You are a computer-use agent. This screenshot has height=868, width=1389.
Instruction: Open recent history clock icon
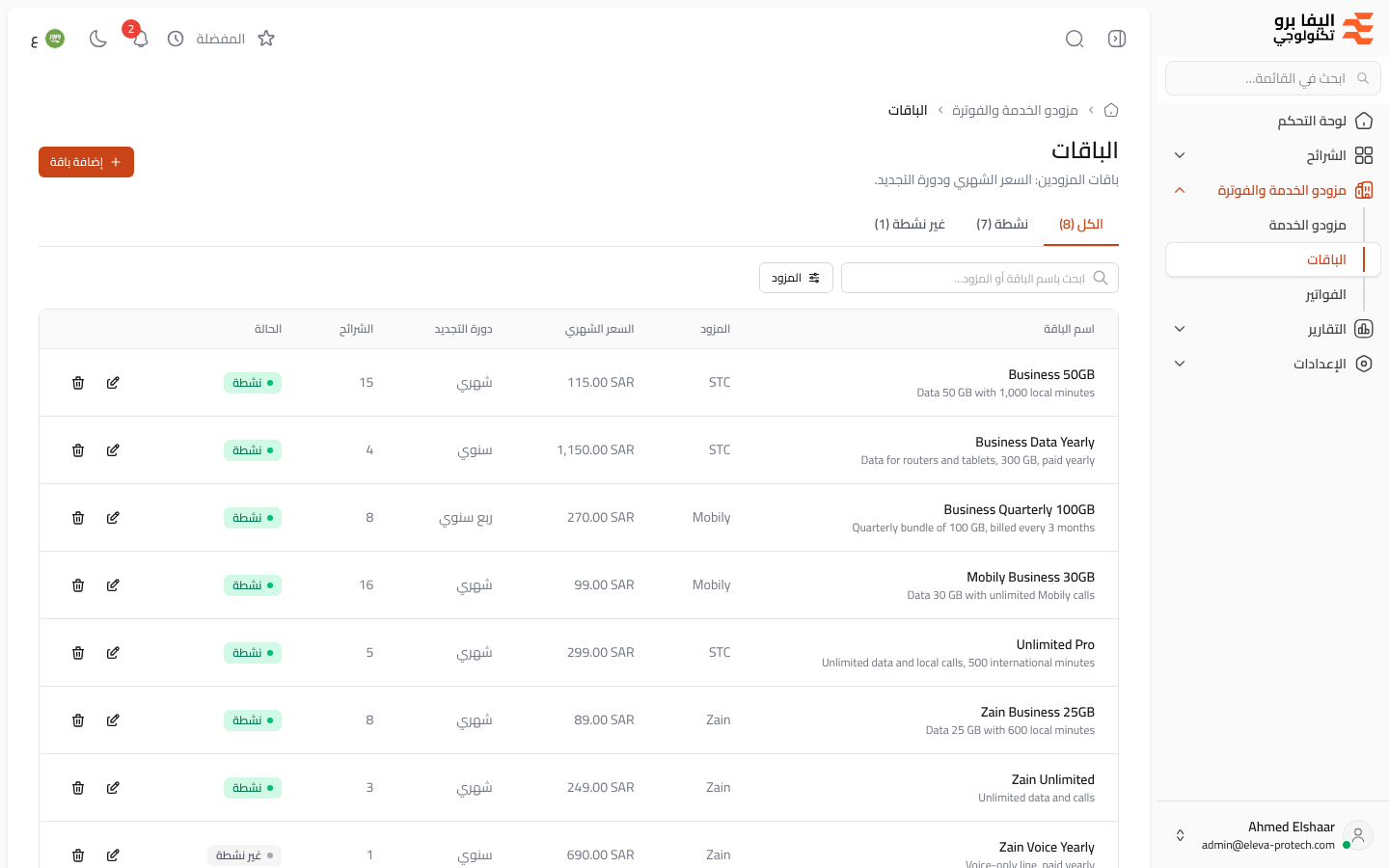(176, 39)
